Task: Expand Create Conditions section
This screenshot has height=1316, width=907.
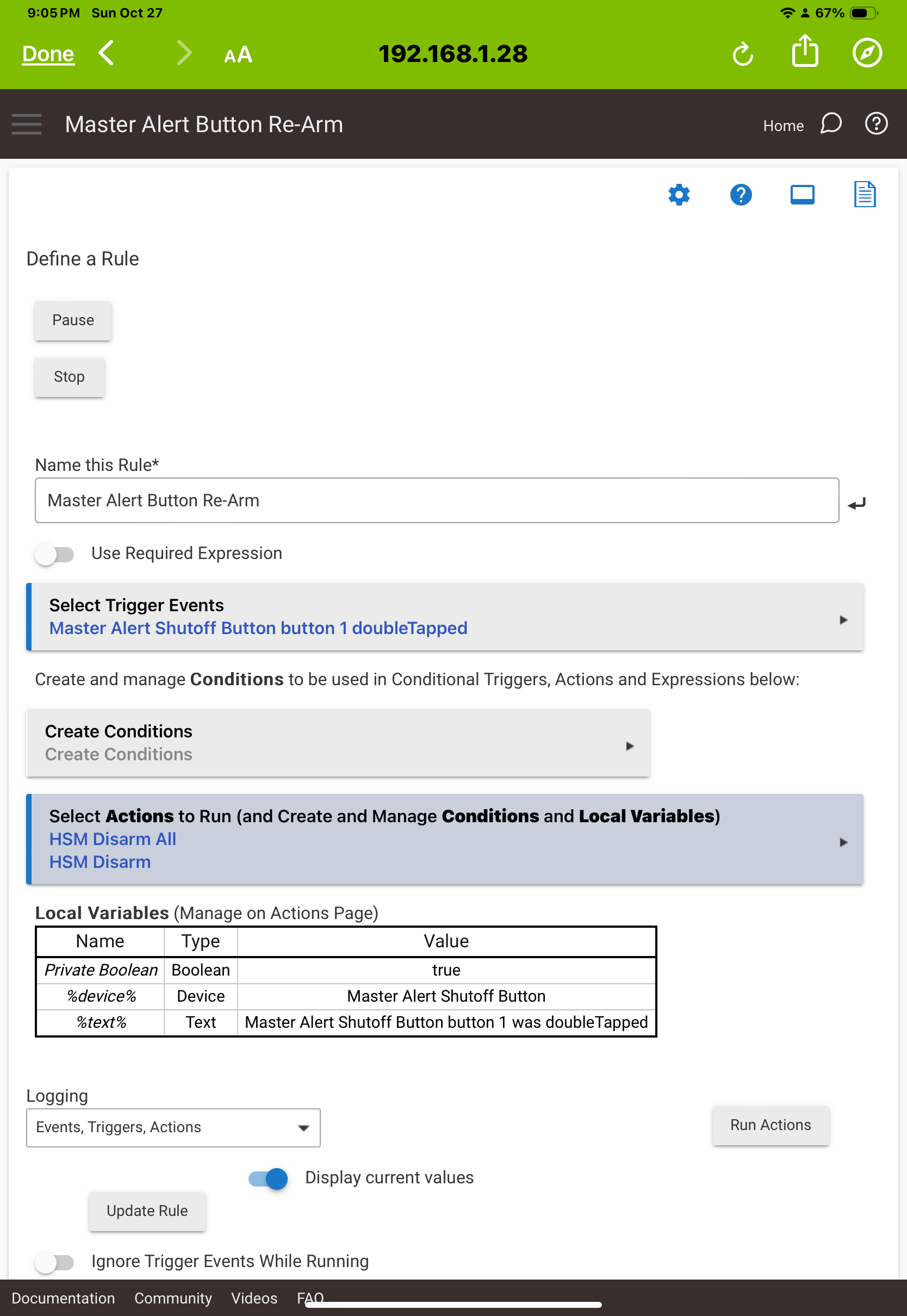Action: tap(338, 743)
